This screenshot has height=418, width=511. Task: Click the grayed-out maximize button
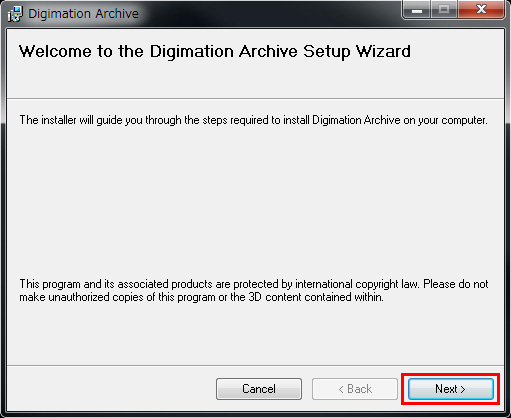[x=444, y=10]
